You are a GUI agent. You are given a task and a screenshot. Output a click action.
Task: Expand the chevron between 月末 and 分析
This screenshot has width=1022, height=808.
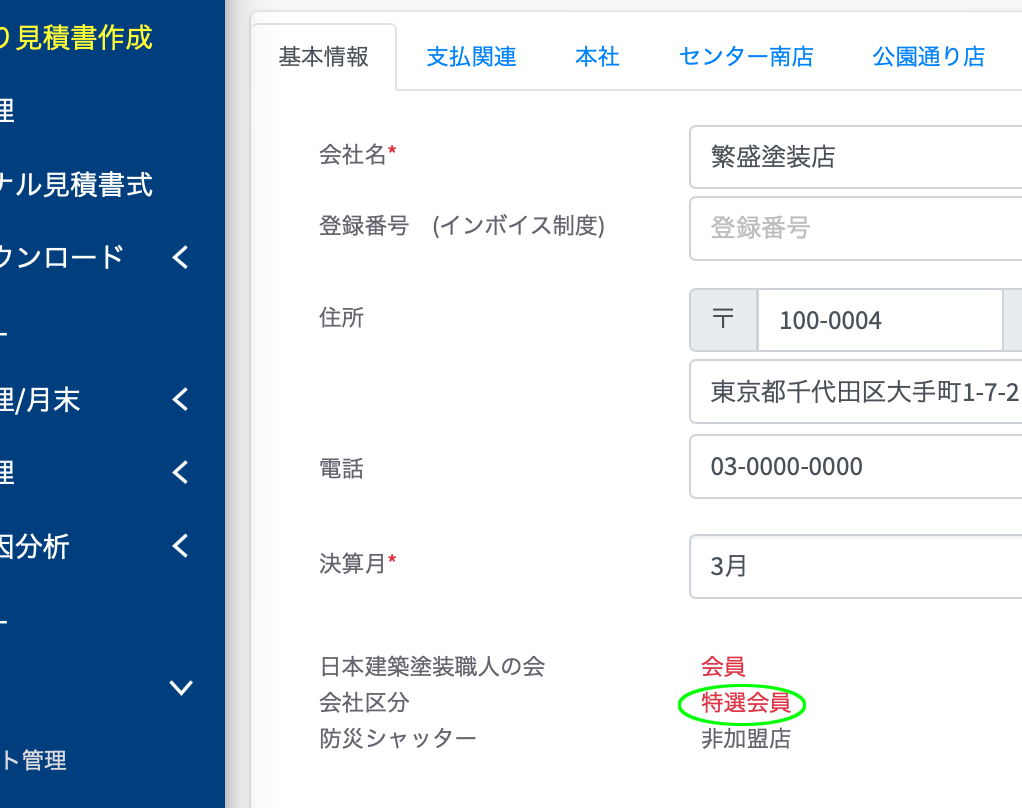181,472
